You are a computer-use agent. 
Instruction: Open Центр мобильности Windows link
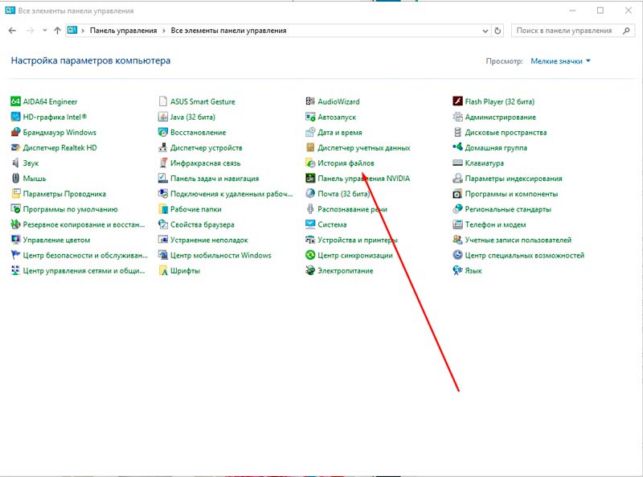(x=221, y=256)
